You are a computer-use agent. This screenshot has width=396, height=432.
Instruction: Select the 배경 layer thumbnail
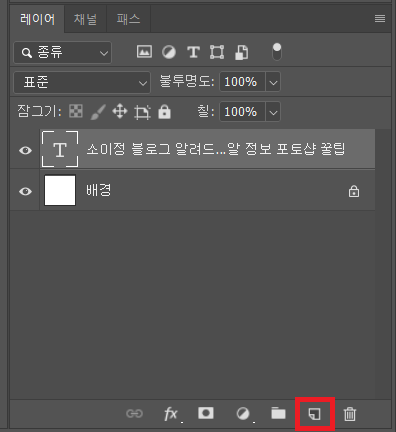point(60,190)
